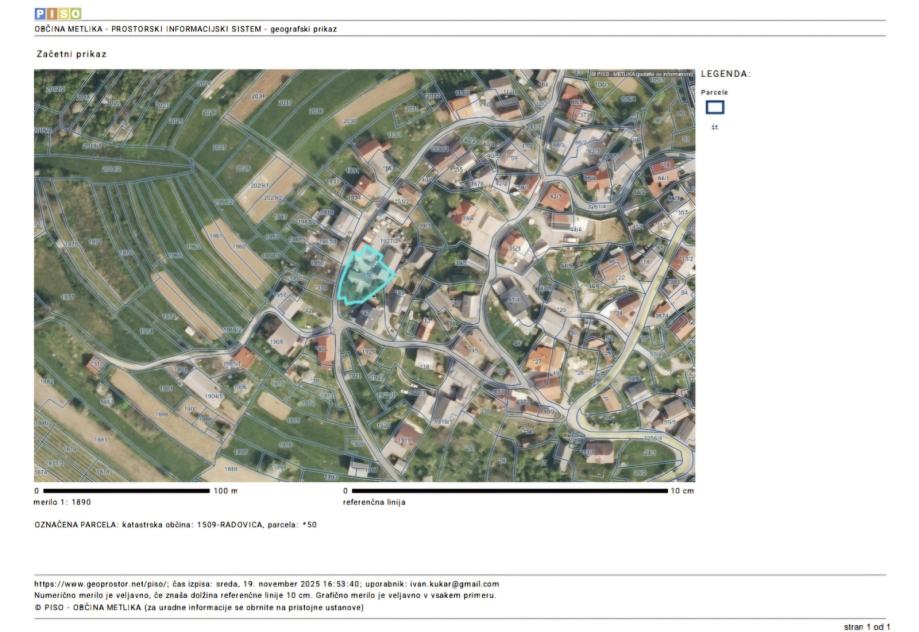Click the 'merilo 1: 1890' scale text

tap(63, 502)
